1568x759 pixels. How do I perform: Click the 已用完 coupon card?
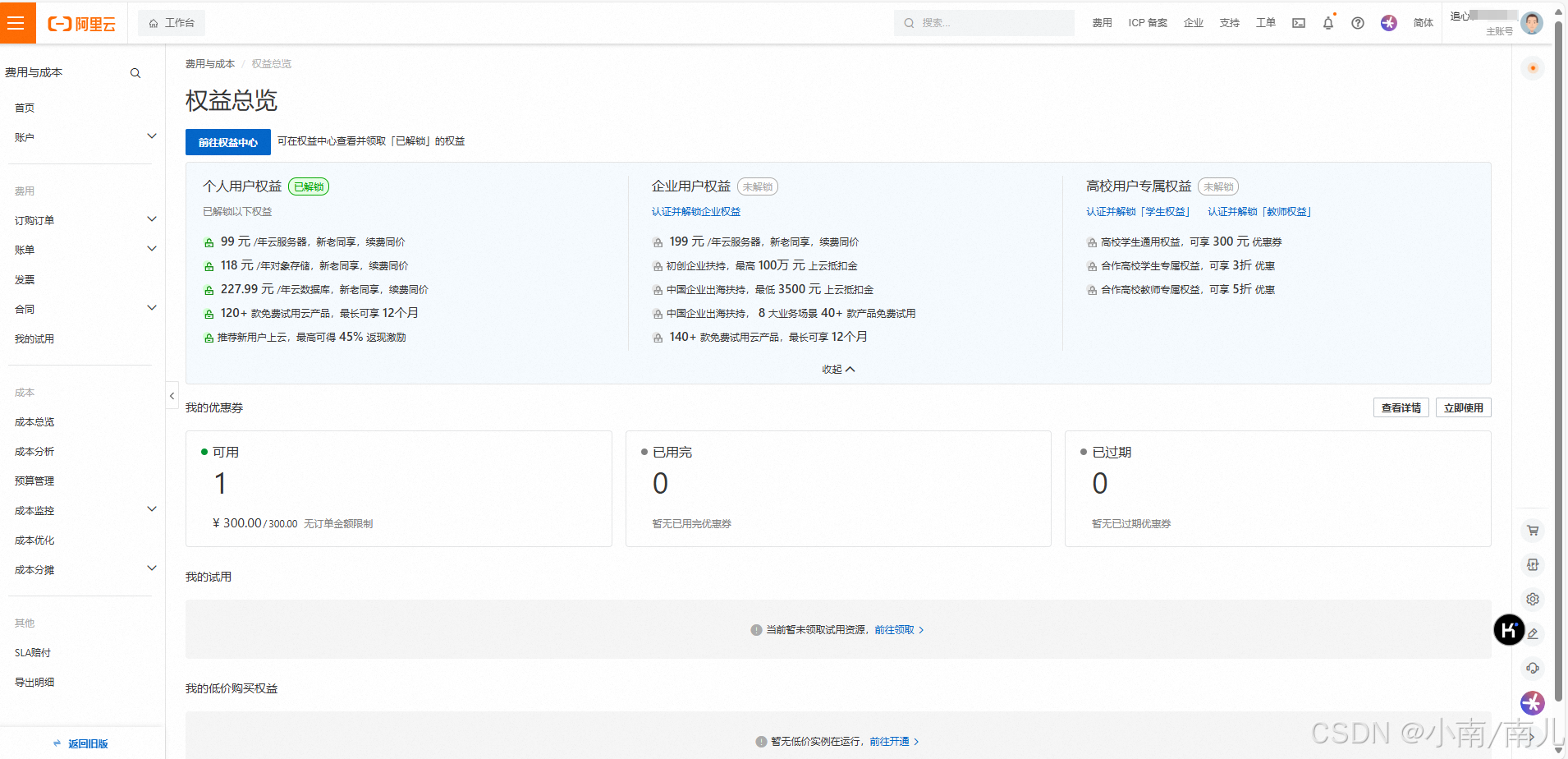pos(838,489)
